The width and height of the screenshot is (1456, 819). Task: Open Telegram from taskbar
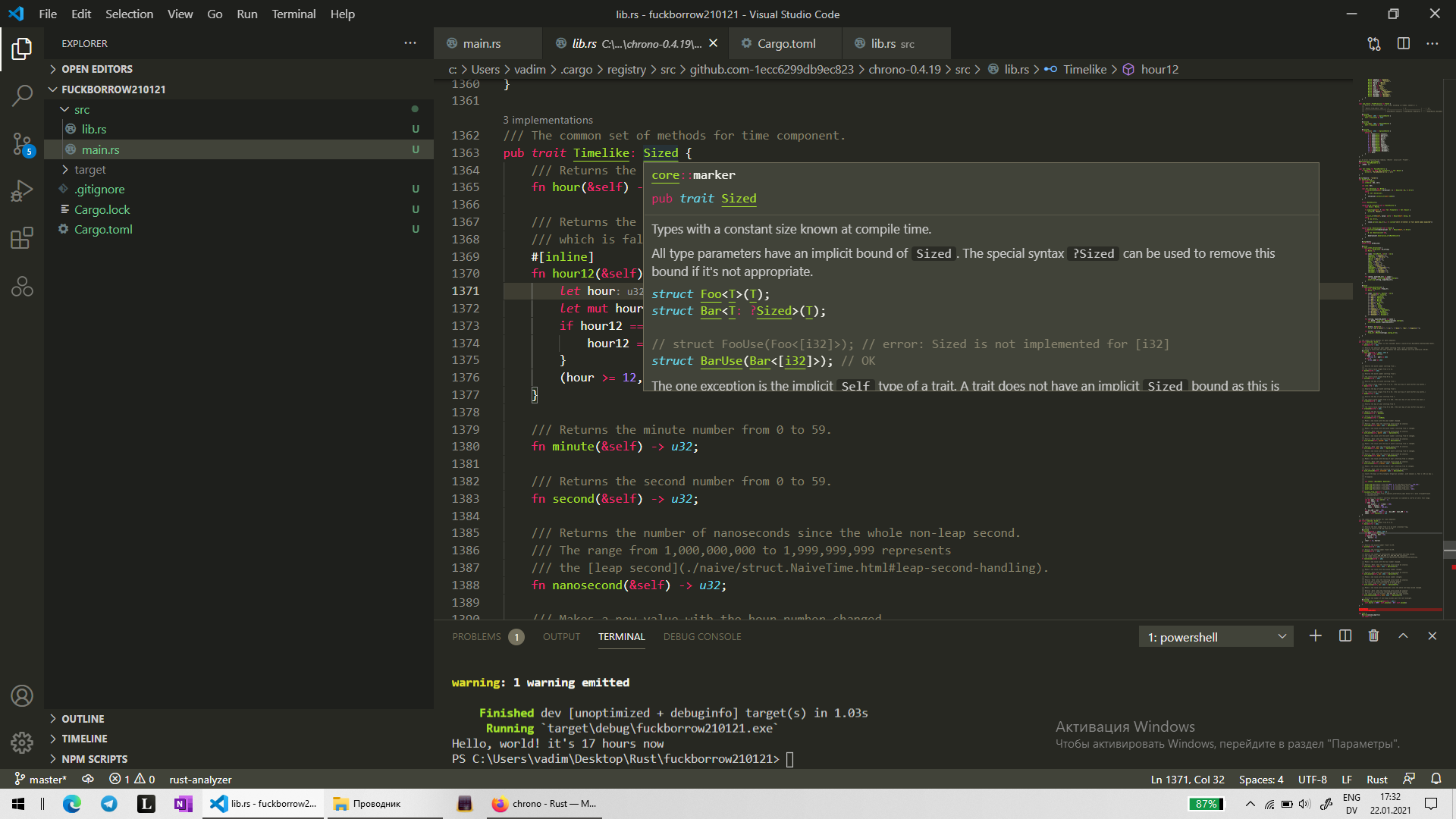click(109, 804)
